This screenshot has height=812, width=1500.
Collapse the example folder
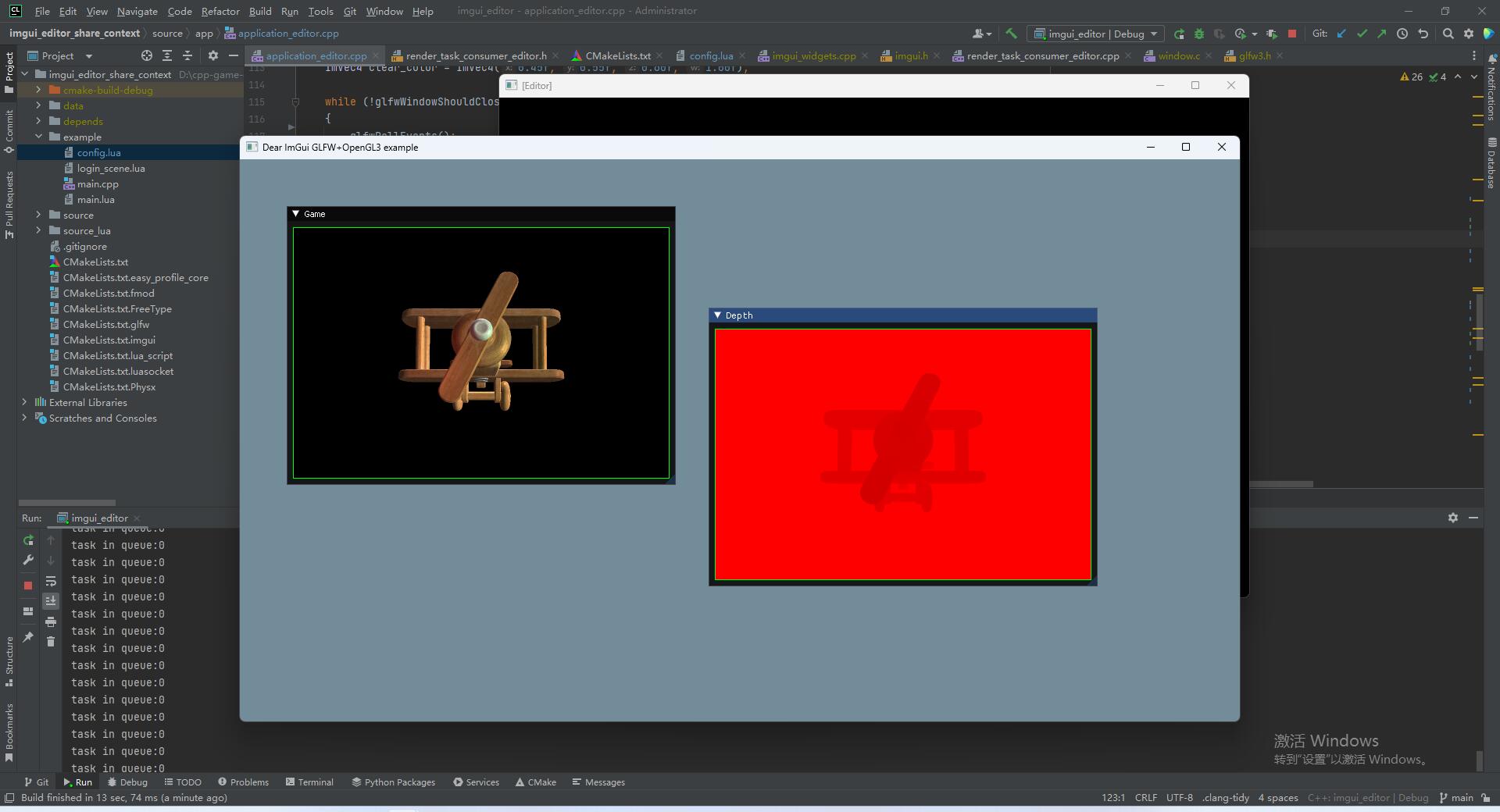click(x=38, y=137)
